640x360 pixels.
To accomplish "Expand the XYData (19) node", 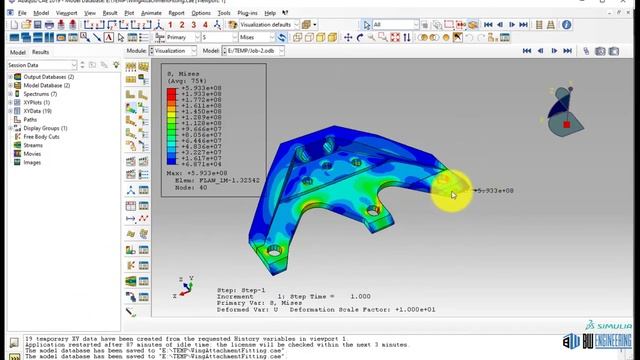I will pos(11,111).
